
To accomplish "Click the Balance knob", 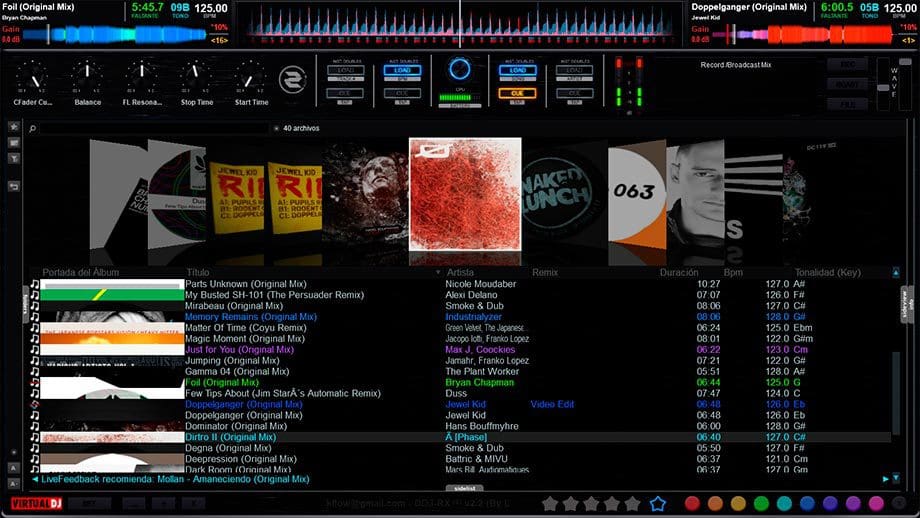I will click(87, 76).
